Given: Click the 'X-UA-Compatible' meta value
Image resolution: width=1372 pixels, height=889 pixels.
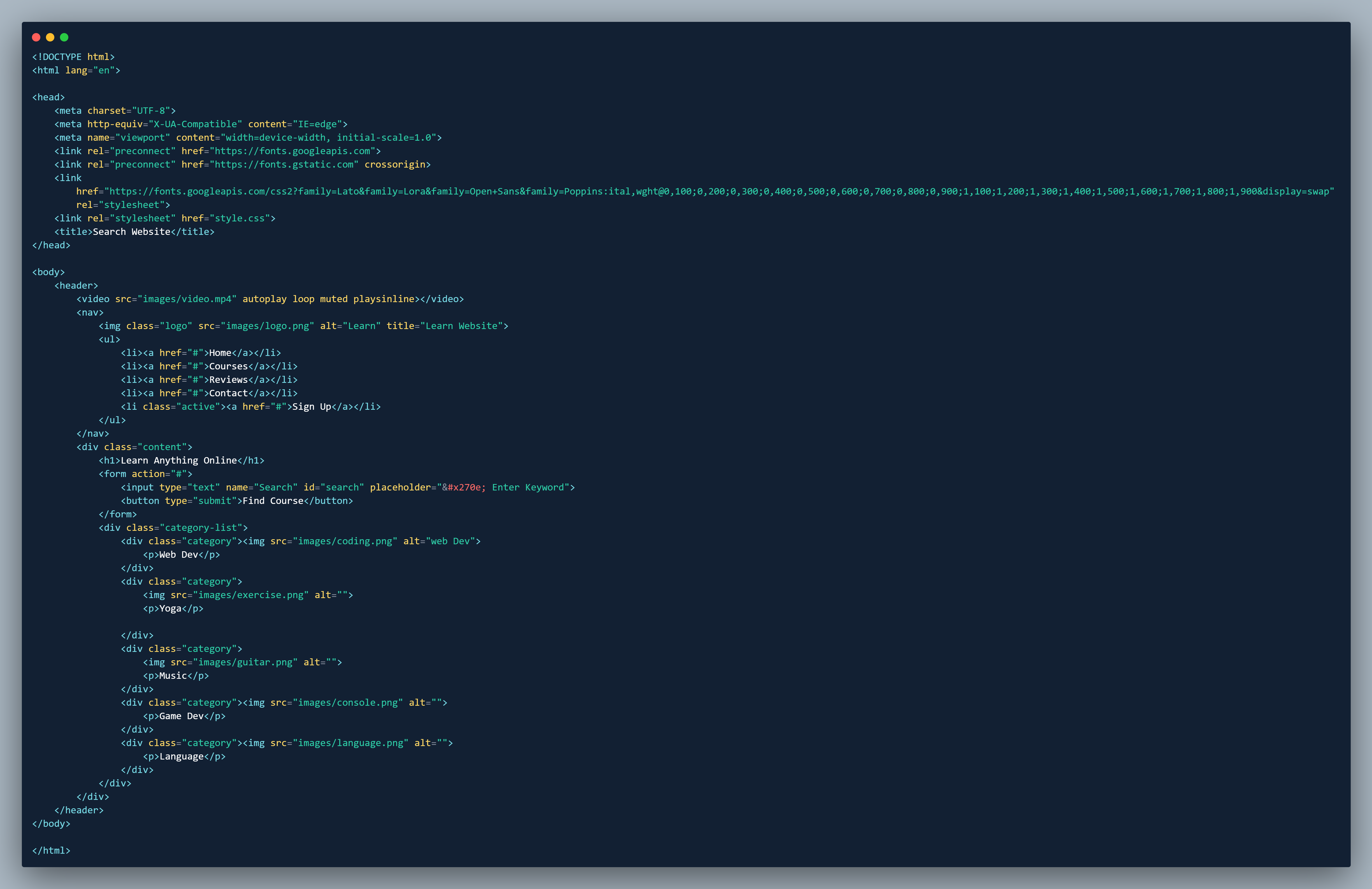Looking at the screenshot, I should tap(196, 124).
